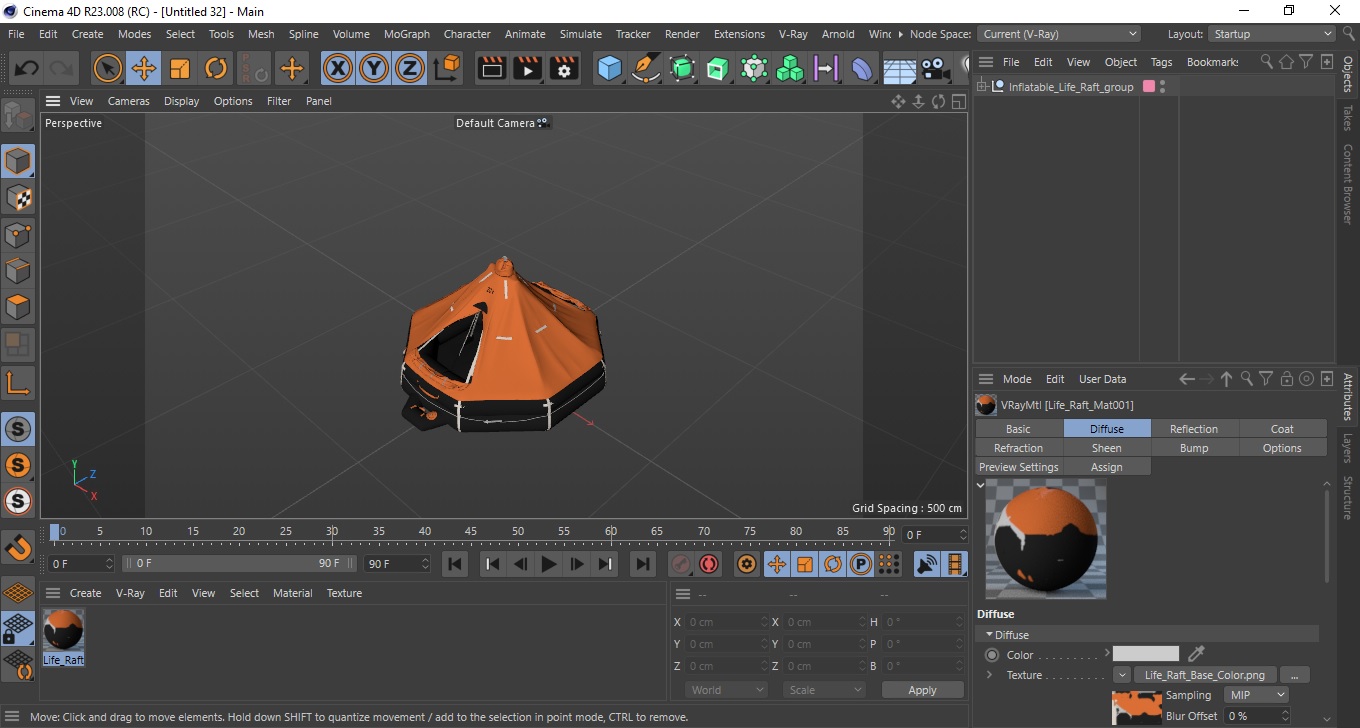Click Life_Raft_Base_Color.png texture button

[x=1204, y=675]
